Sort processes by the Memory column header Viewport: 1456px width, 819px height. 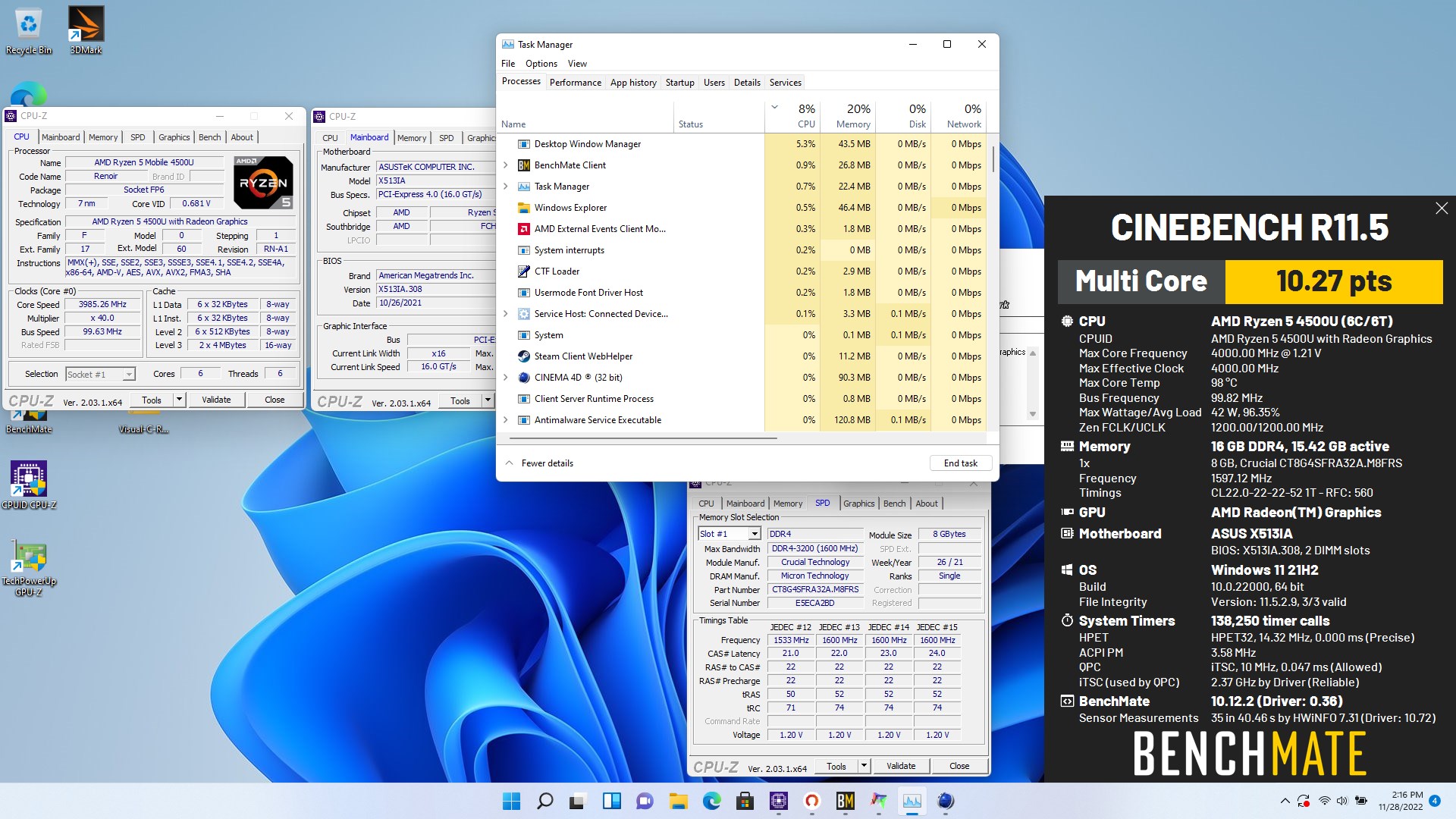click(847, 116)
